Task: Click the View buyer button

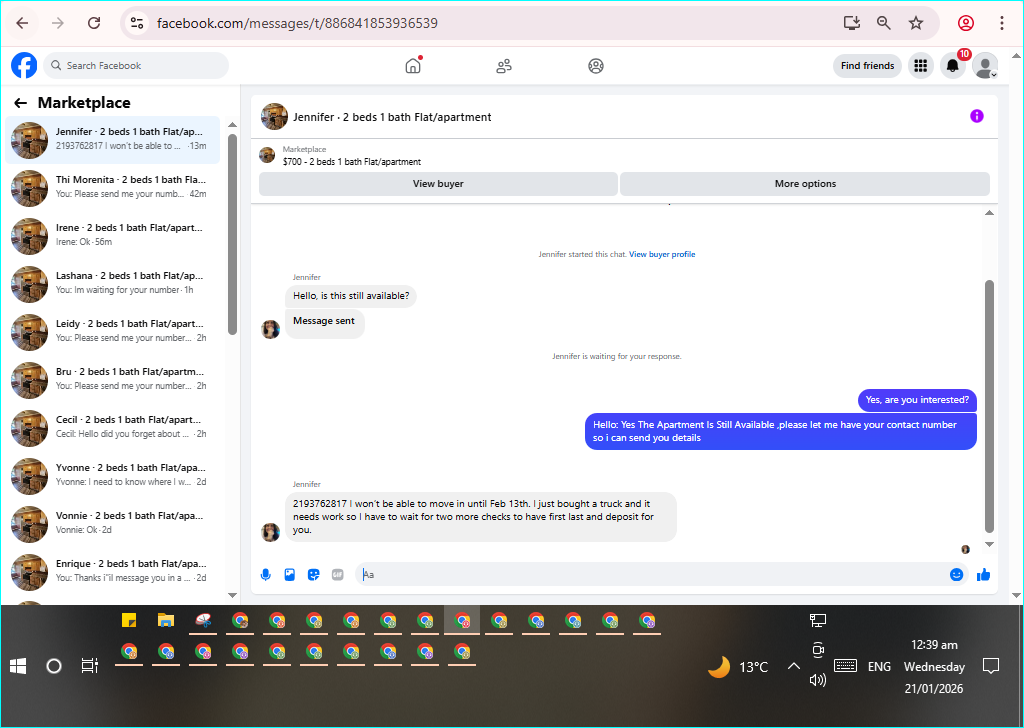Action: (438, 183)
